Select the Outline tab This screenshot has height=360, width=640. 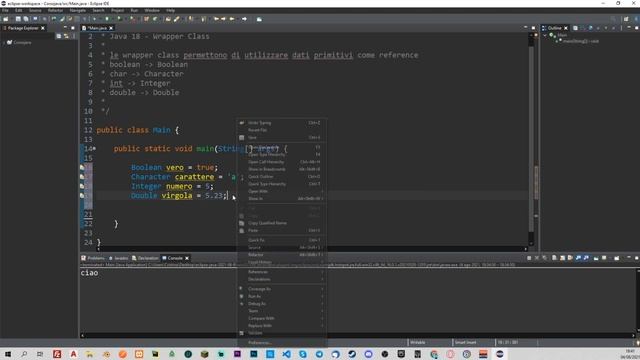click(x=554, y=28)
